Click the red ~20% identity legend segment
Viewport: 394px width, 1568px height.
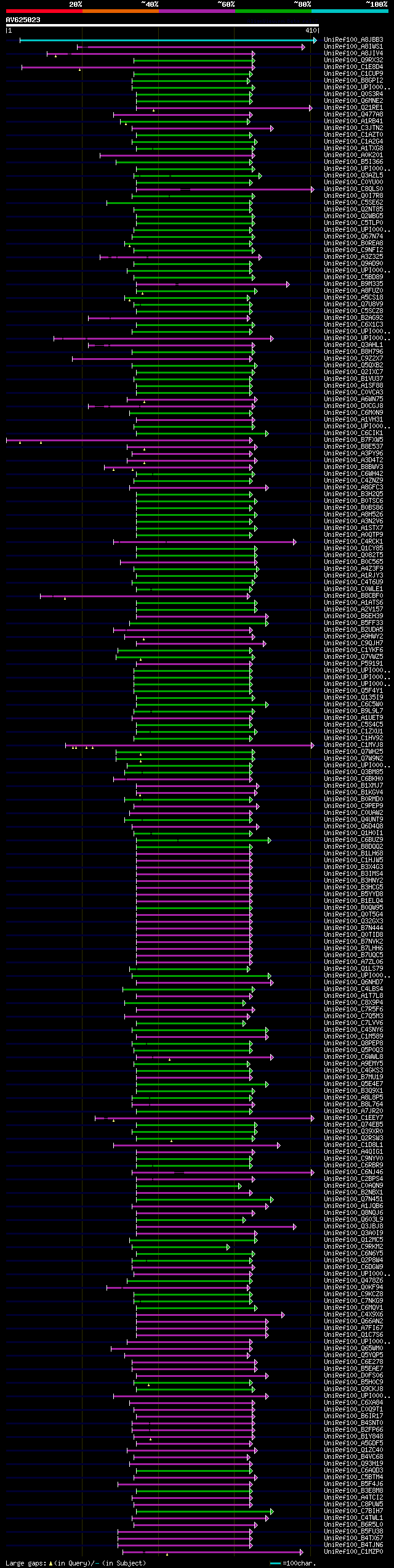(44, 11)
